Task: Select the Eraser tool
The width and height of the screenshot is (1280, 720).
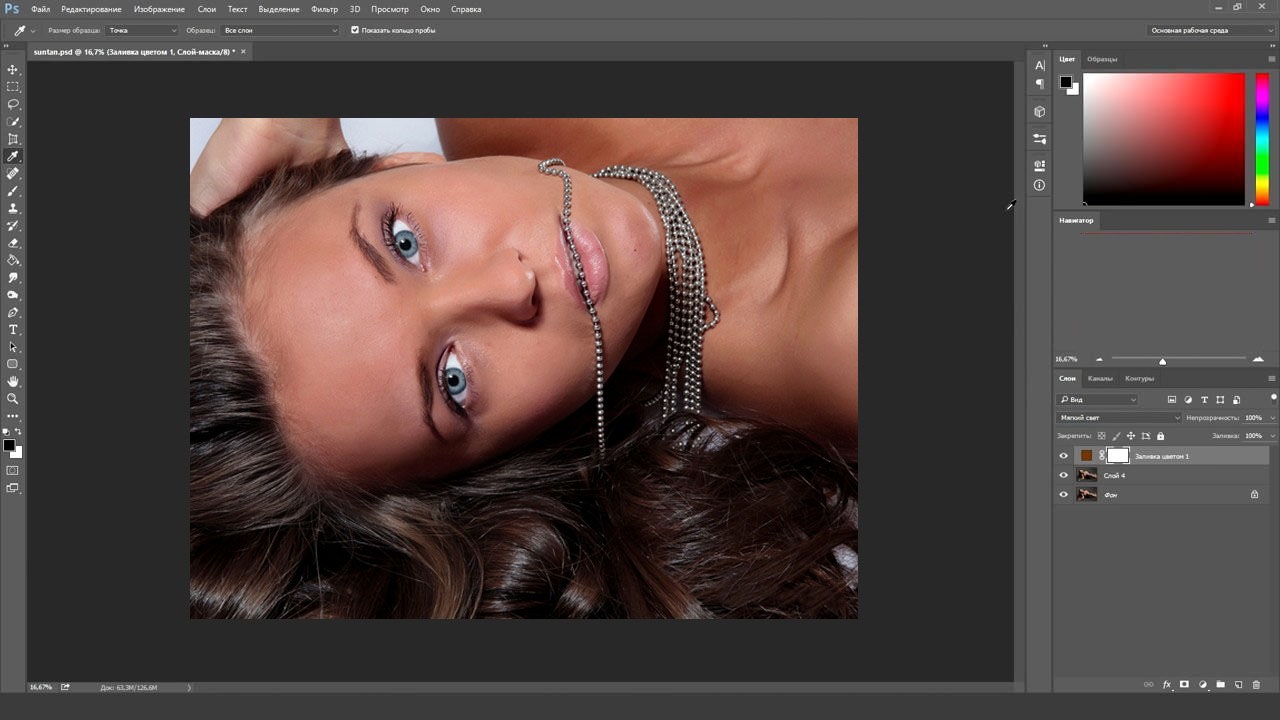Action: pyautogui.click(x=13, y=243)
